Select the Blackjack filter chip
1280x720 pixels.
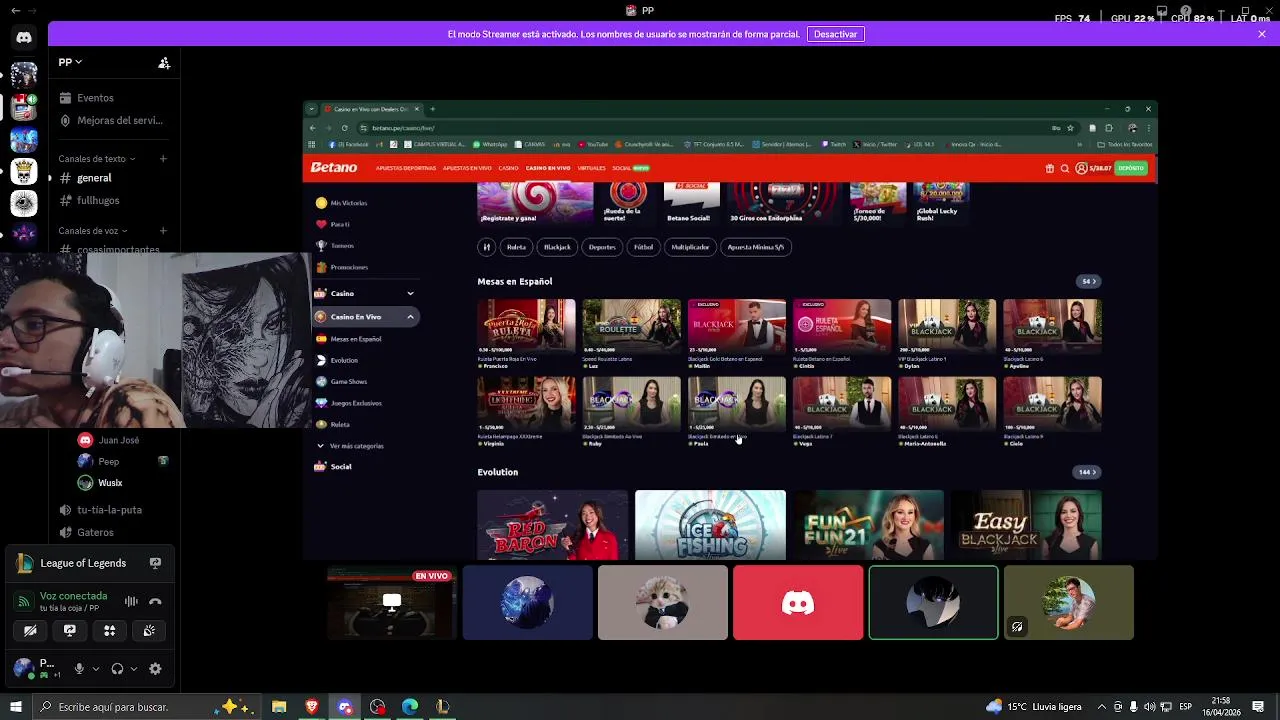pyautogui.click(x=557, y=247)
